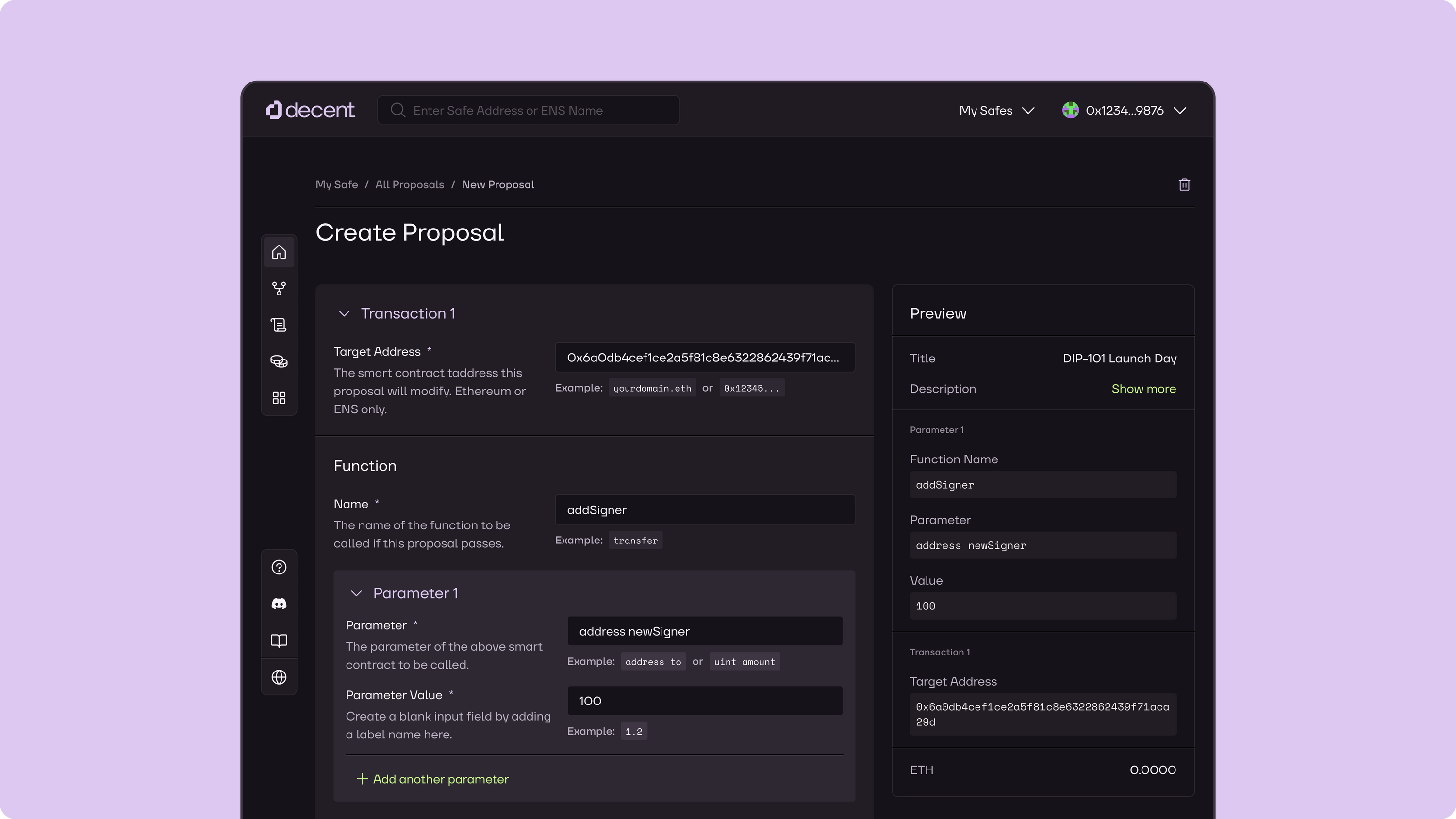Open the 0x1234...9876 wallet account menu

tap(1124, 111)
